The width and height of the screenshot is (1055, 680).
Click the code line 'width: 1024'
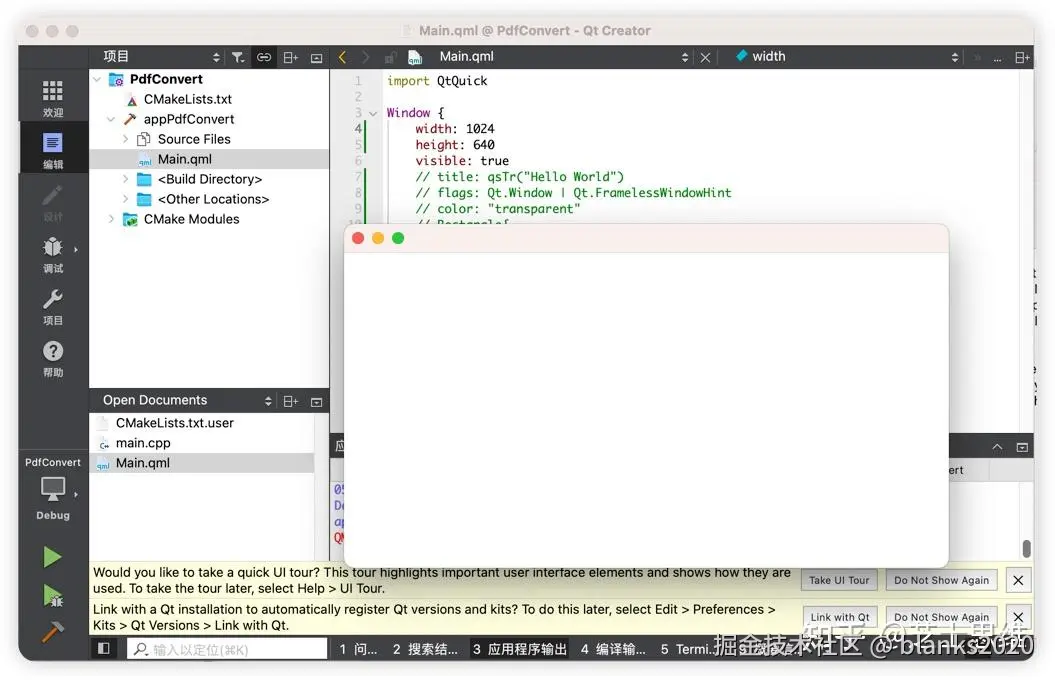pyautogui.click(x=454, y=128)
